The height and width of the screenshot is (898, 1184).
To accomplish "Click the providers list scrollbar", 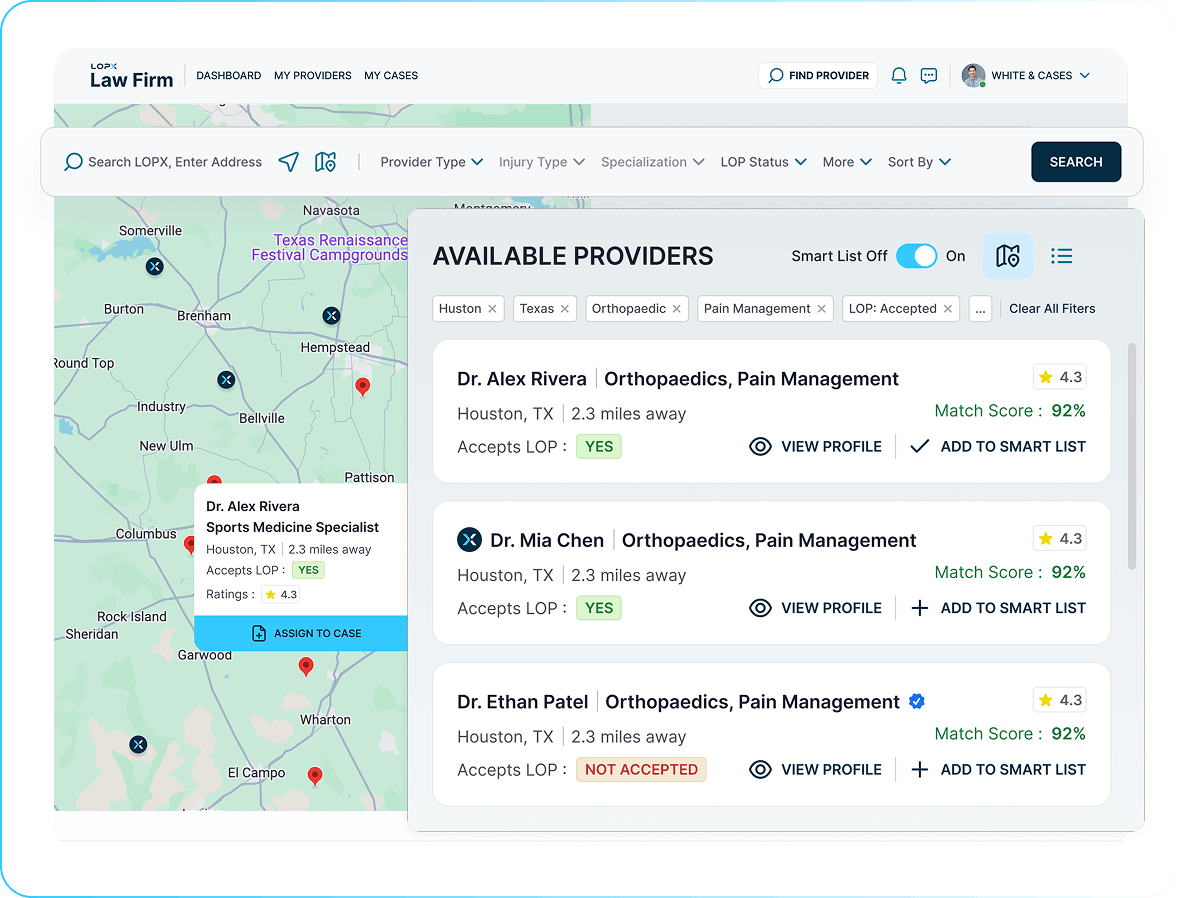I will coord(1131,456).
